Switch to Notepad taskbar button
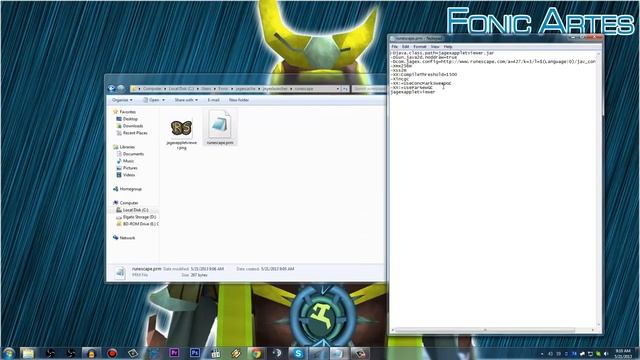The image size is (640, 360). click(x=339, y=353)
